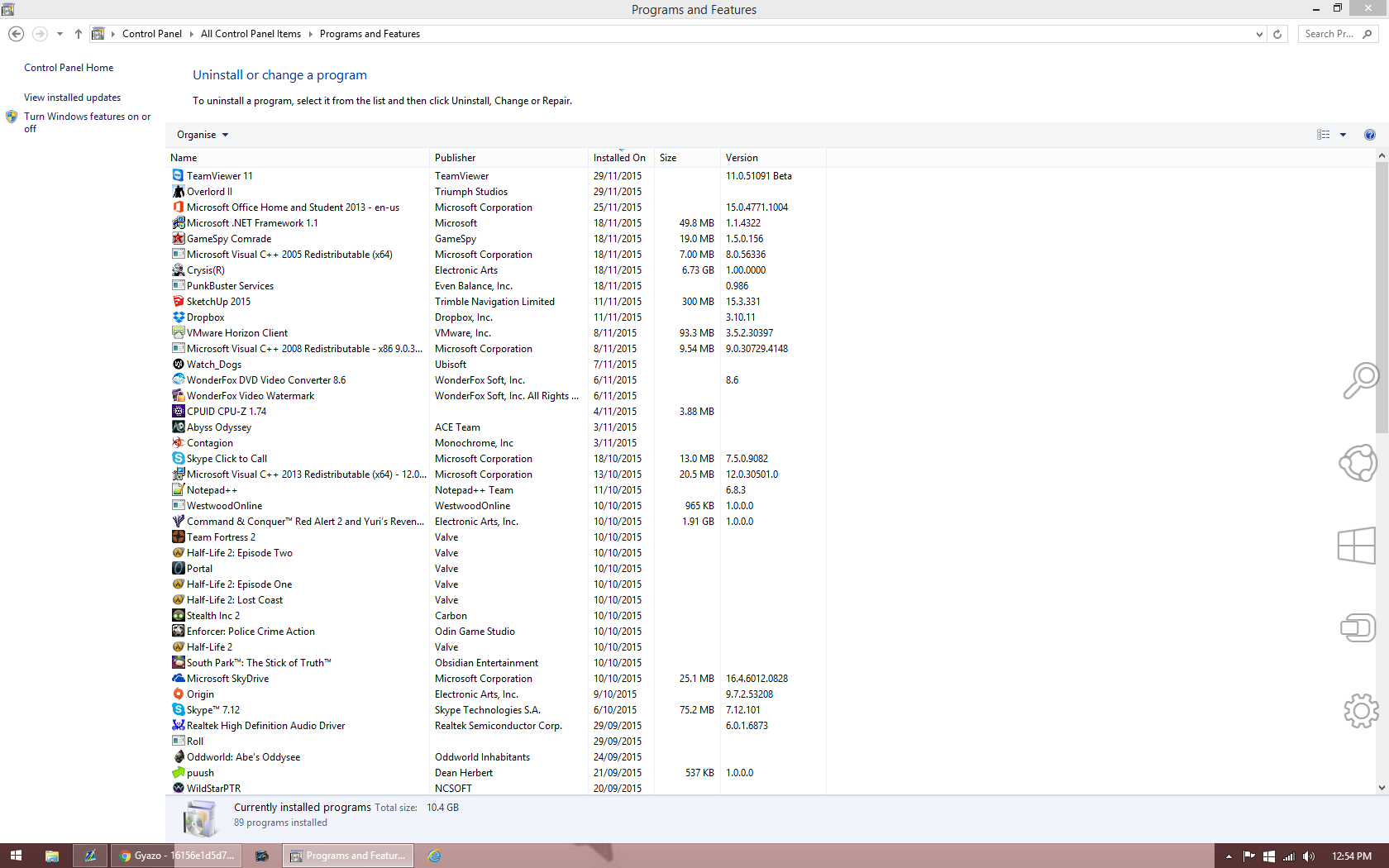Click the Portal program icon

tap(178, 568)
